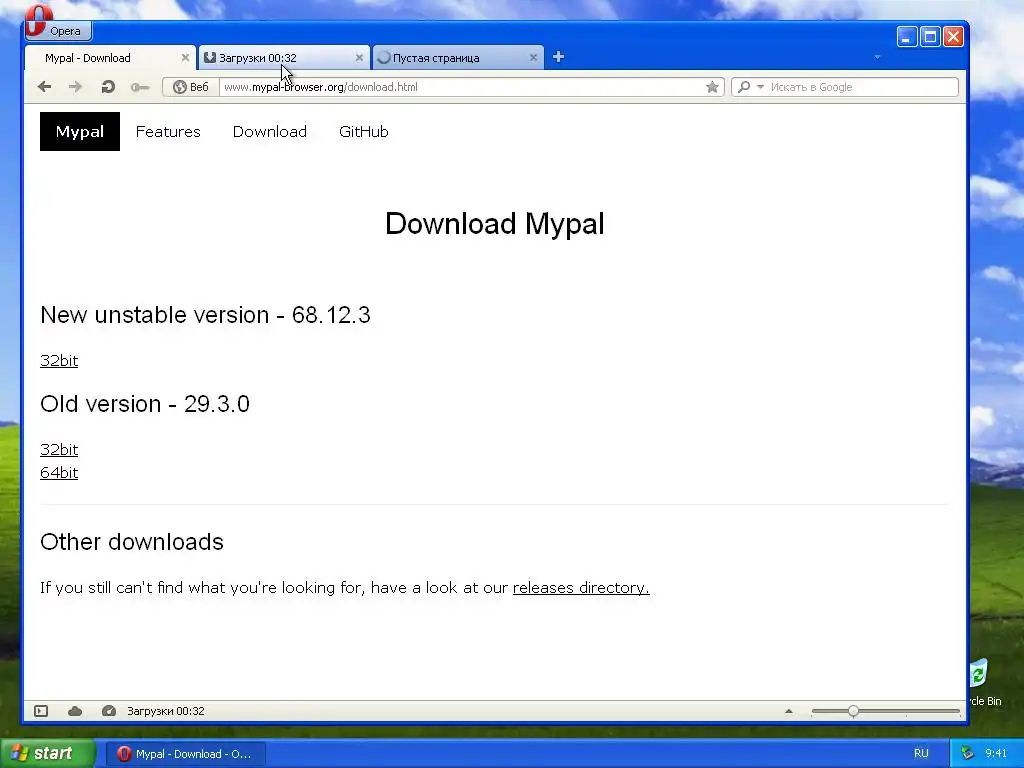Open the Opera main menu button
Screen dimensions: 1024x768
[x=58, y=30]
